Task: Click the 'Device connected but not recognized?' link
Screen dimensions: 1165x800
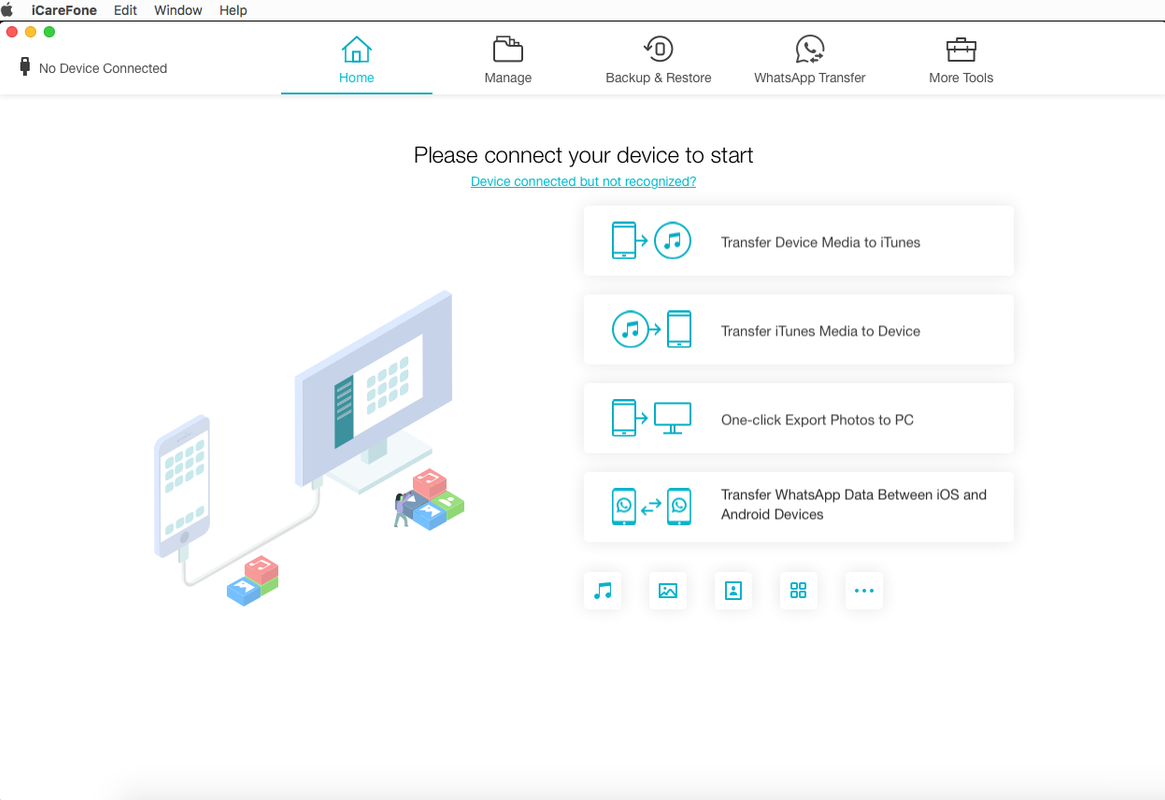Action: (x=583, y=181)
